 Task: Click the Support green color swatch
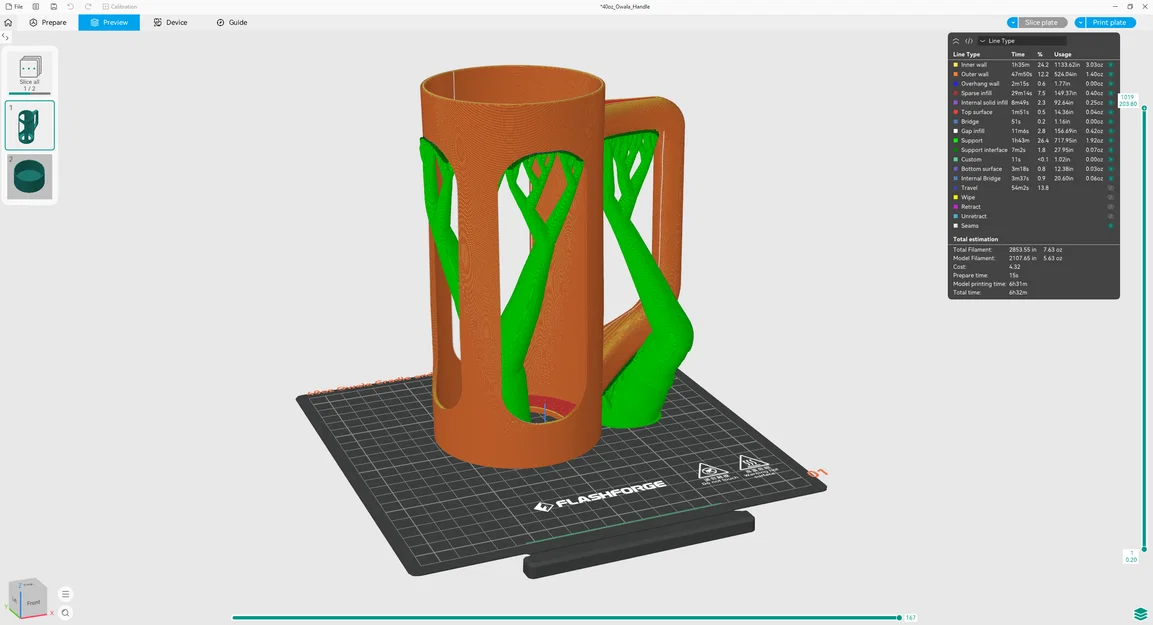click(x=956, y=140)
